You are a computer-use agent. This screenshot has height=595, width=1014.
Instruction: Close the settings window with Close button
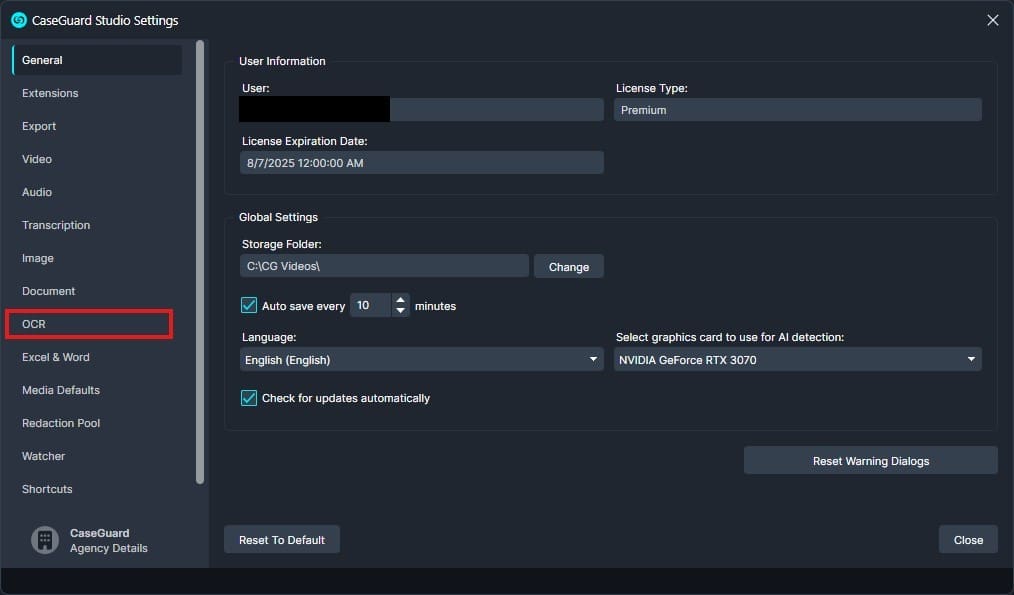pos(967,539)
